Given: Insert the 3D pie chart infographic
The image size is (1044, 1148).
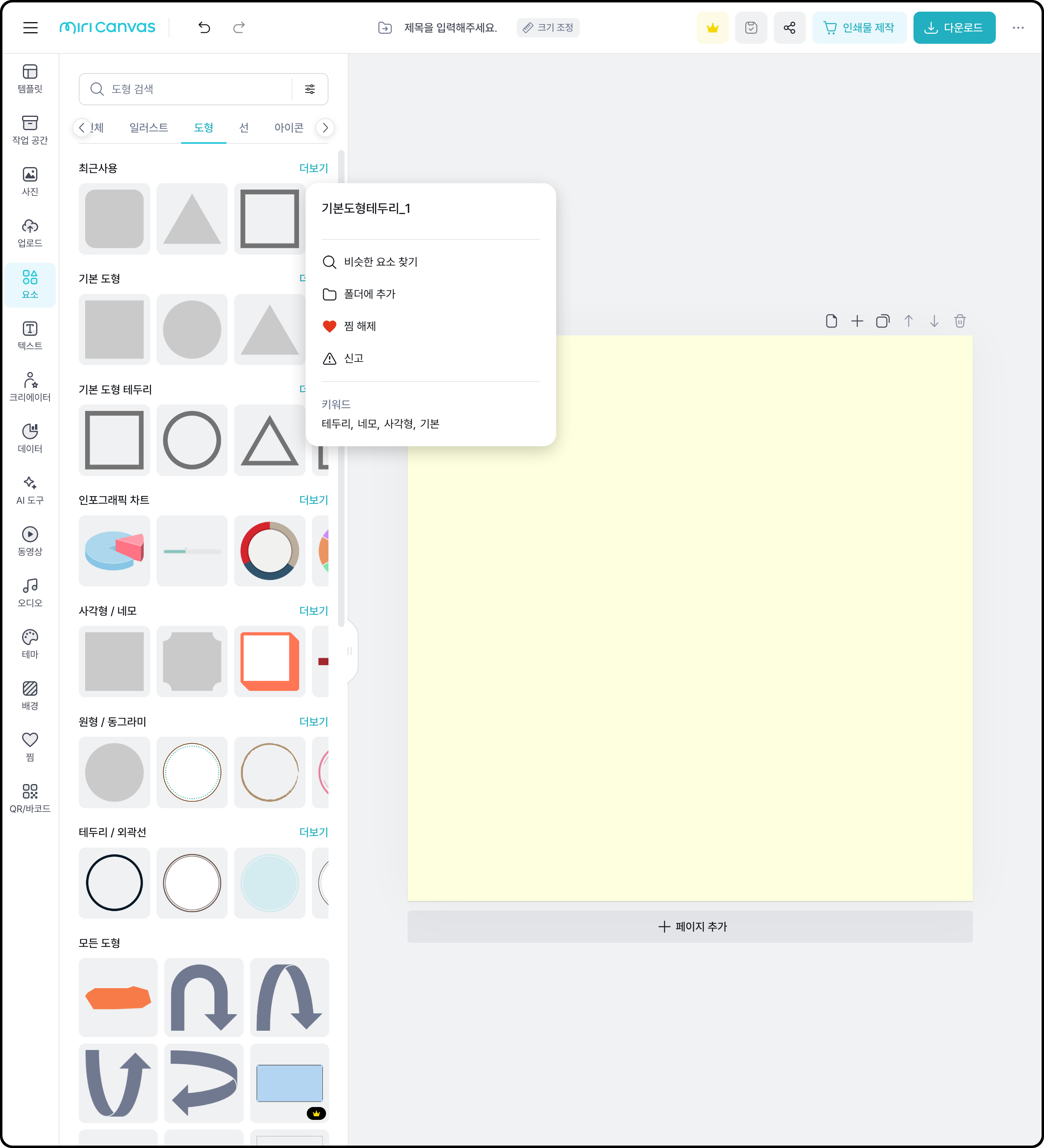Looking at the screenshot, I should click(x=114, y=551).
